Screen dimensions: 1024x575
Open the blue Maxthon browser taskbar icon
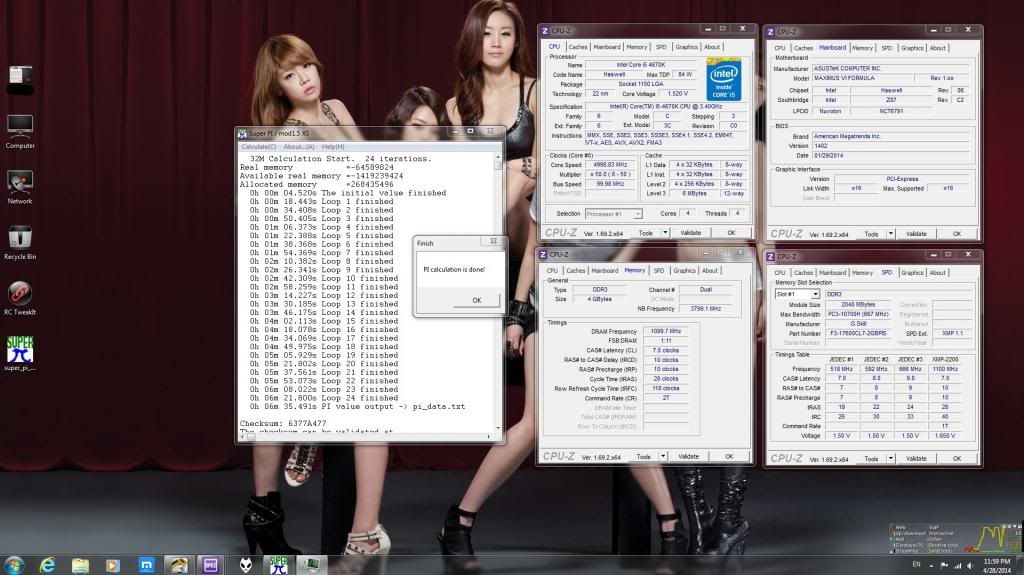click(146, 565)
